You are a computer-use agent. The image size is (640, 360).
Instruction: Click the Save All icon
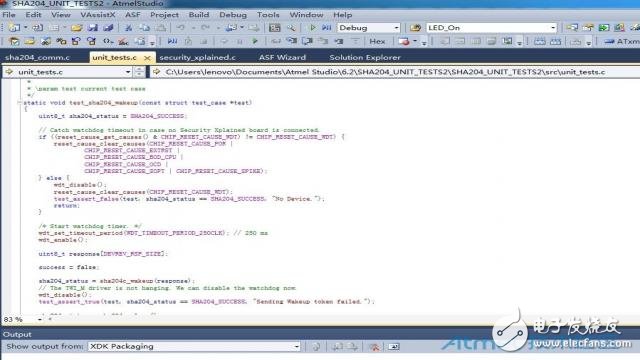pos(108,28)
